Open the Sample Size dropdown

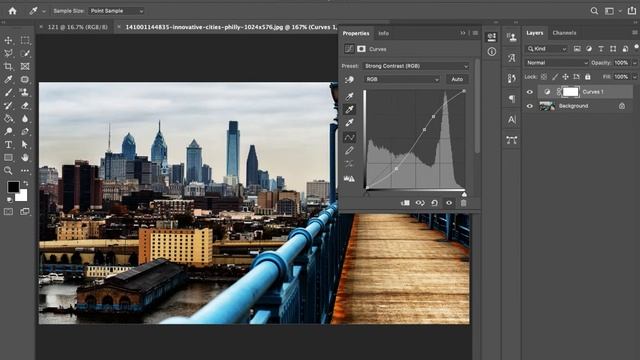(117, 11)
